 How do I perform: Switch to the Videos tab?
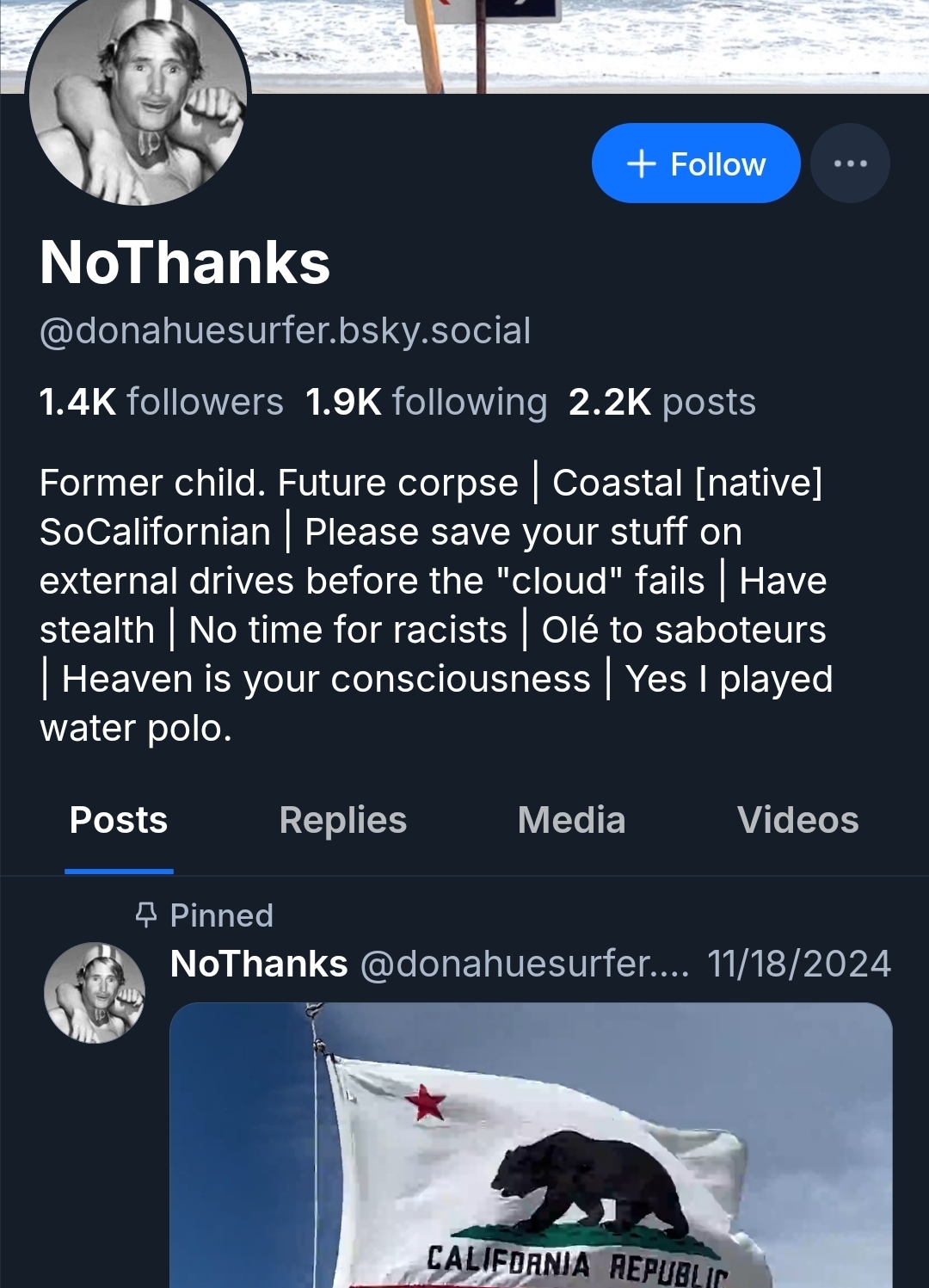797,820
